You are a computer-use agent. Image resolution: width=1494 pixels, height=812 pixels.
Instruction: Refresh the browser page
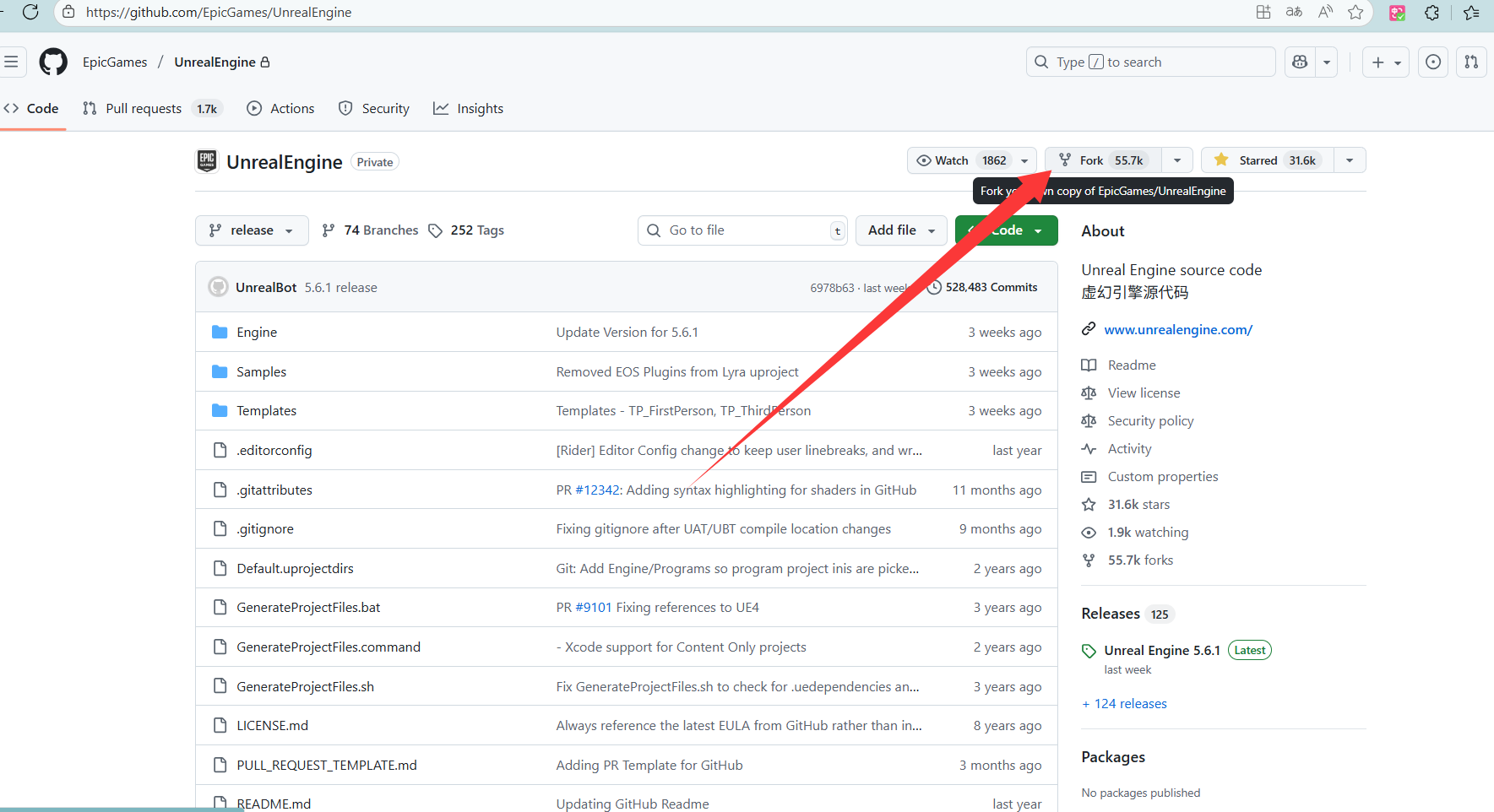click(30, 12)
